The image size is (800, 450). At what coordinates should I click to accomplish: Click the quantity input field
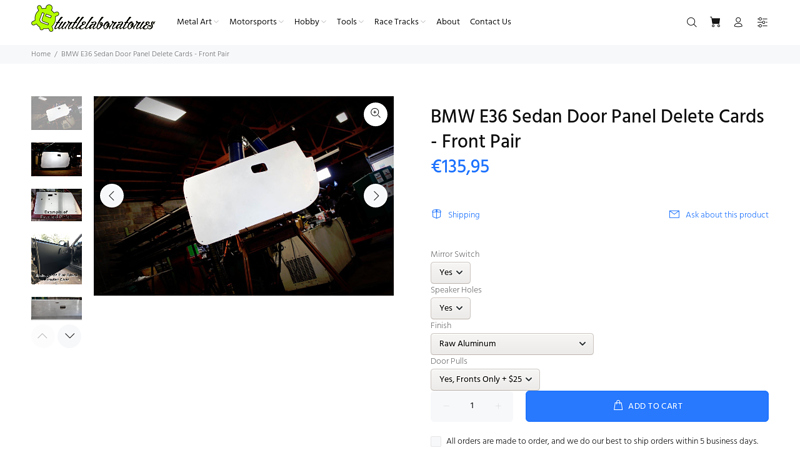tap(472, 406)
